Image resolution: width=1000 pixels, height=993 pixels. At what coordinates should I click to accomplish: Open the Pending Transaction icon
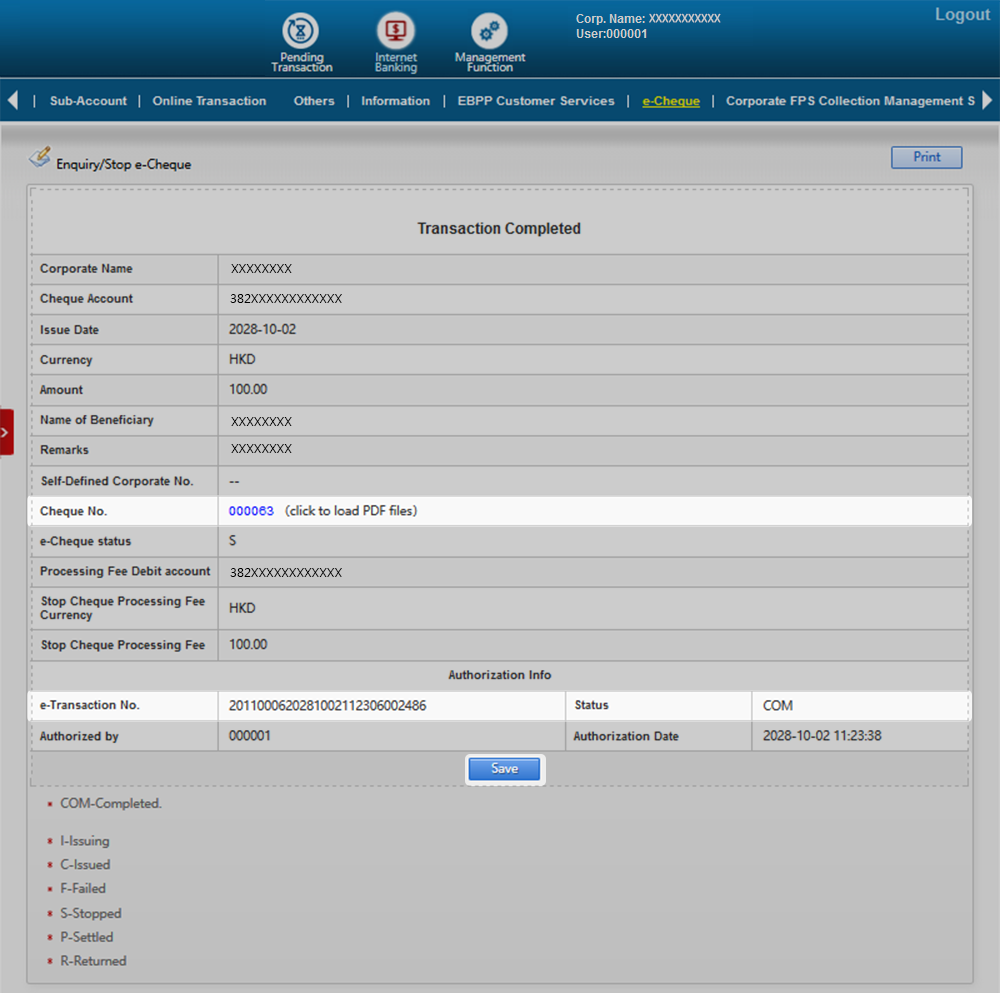pyautogui.click(x=301, y=32)
